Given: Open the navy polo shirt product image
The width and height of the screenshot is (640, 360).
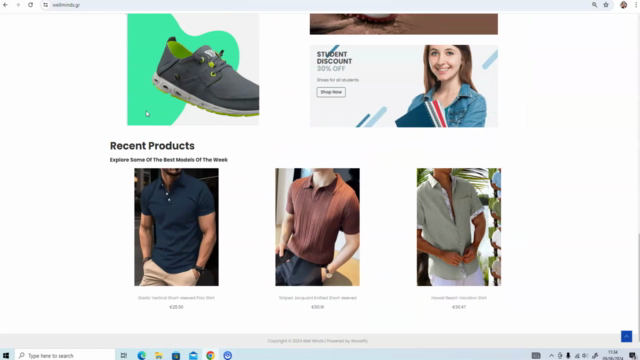Looking at the screenshot, I should [176, 227].
